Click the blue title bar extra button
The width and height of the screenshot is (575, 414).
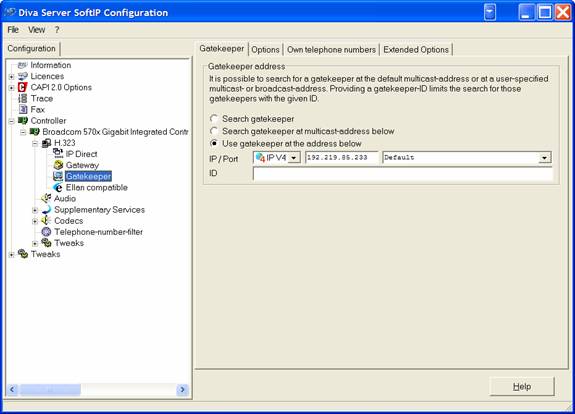coord(490,12)
